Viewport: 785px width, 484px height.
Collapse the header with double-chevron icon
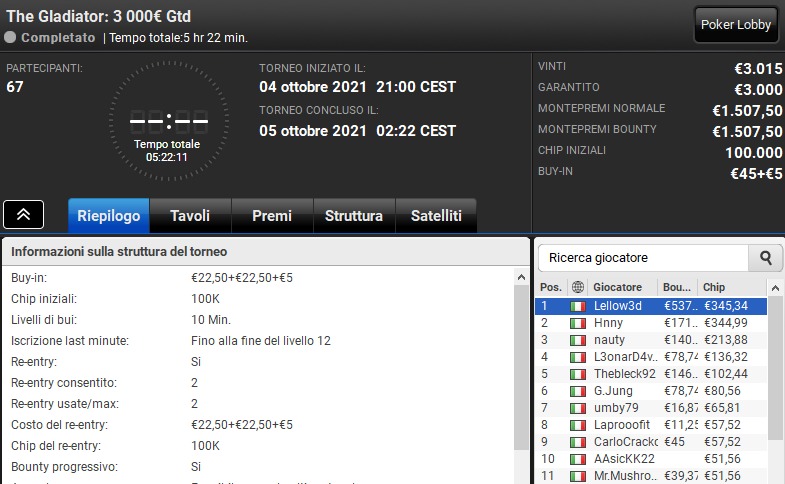click(24, 214)
